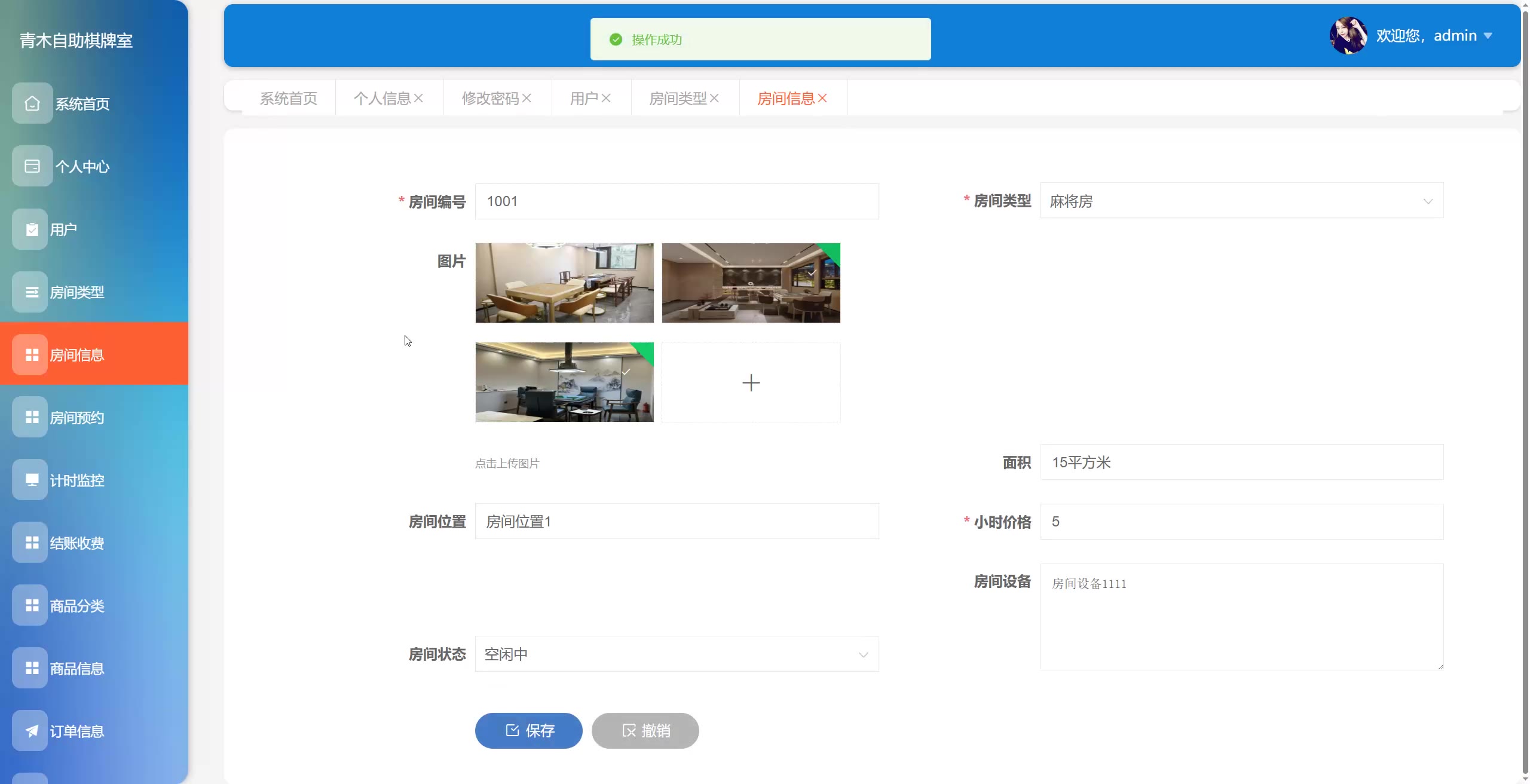
Task: Click the 用户 clipboard icon in sidebar
Action: coord(32,229)
